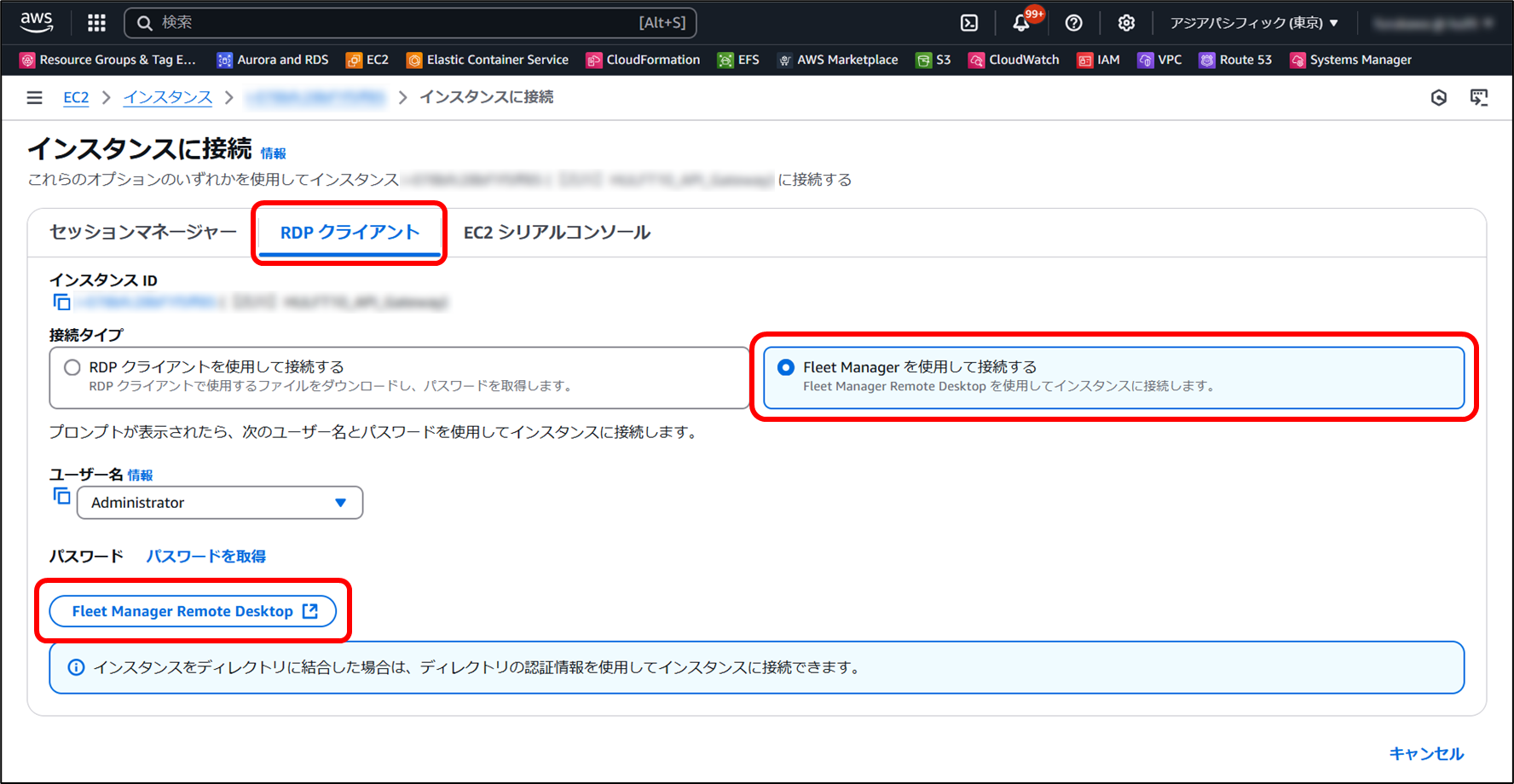Image resolution: width=1514 pixels, height=784 pixels.
Task: Open the Elastic Container Service shortcut
Action: point(488,60)
